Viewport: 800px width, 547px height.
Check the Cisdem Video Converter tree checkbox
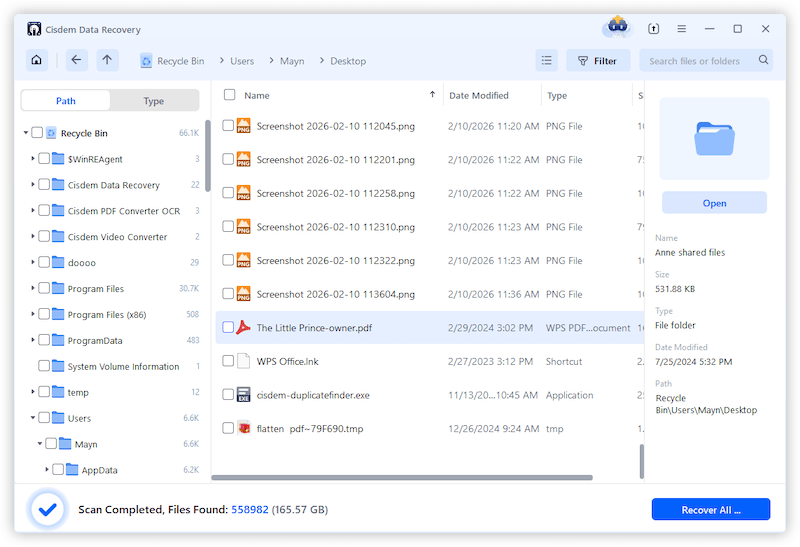pos(44,236)
